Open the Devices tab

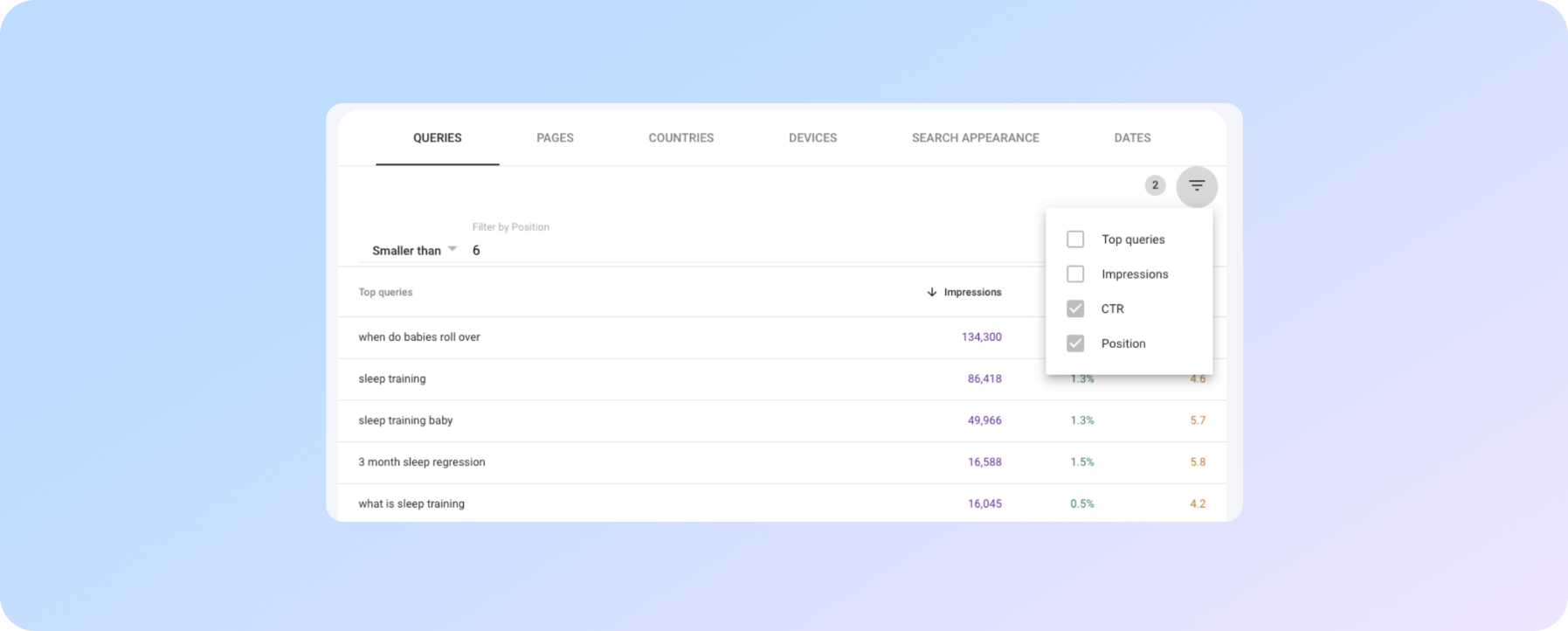pos(812,138)
